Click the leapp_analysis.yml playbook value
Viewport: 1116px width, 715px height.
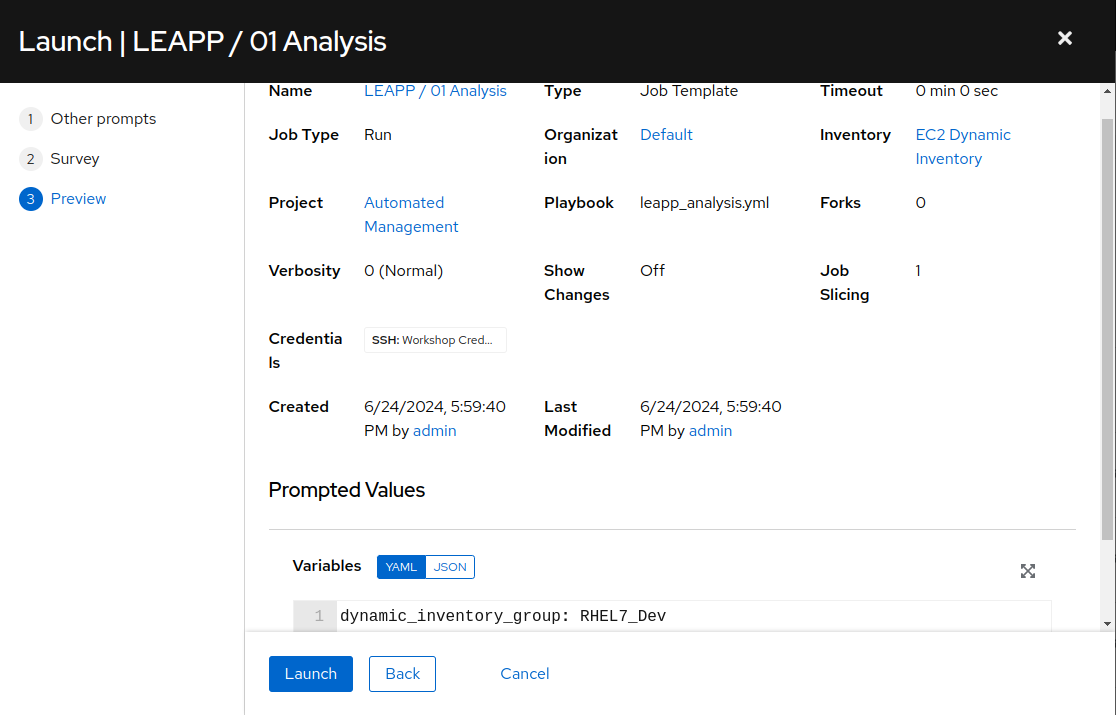click(x=705, y=203)
